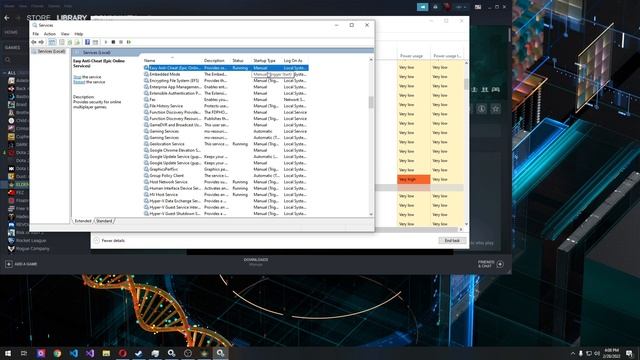
Task: Click the Very high power usage cell
Action: (413, 179)
